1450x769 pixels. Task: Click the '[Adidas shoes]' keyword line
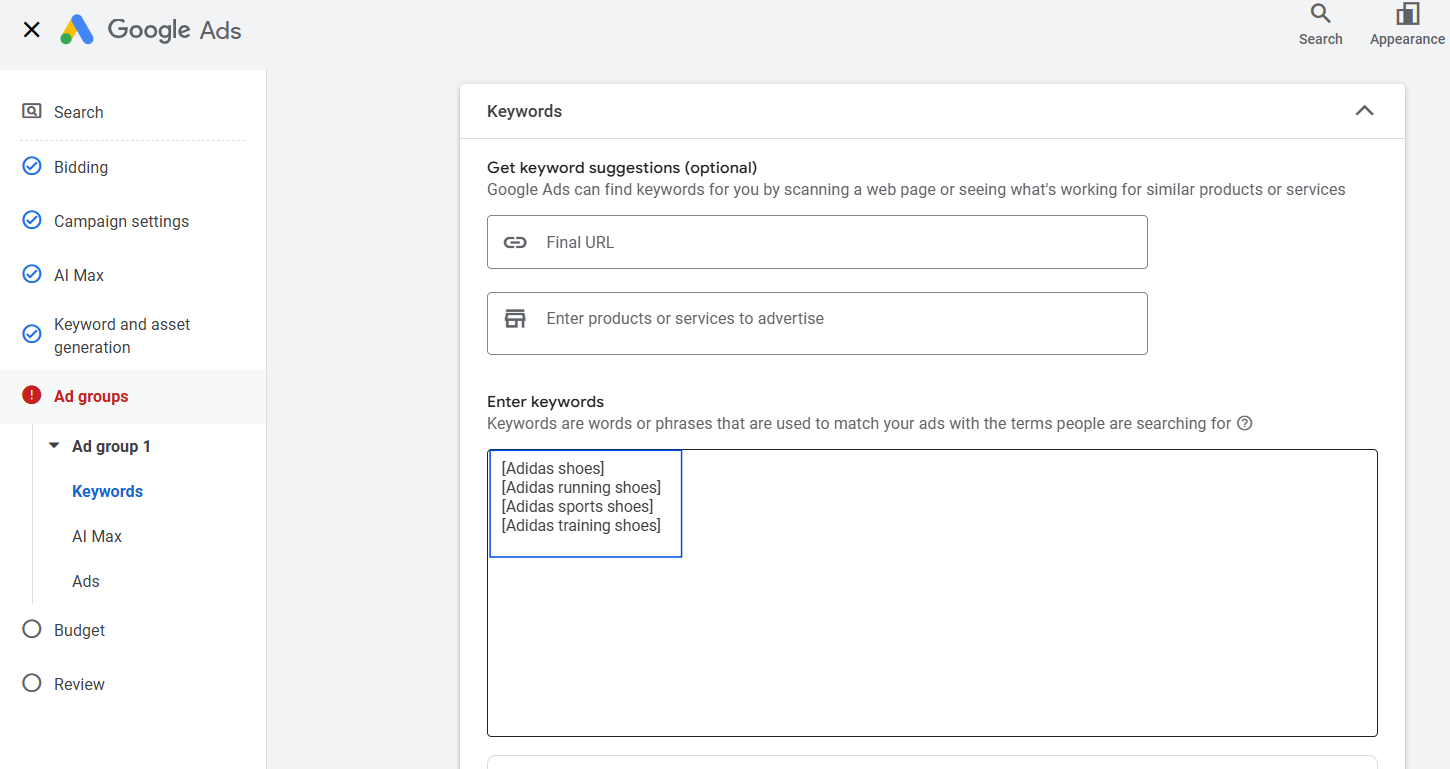pos(553,468)
